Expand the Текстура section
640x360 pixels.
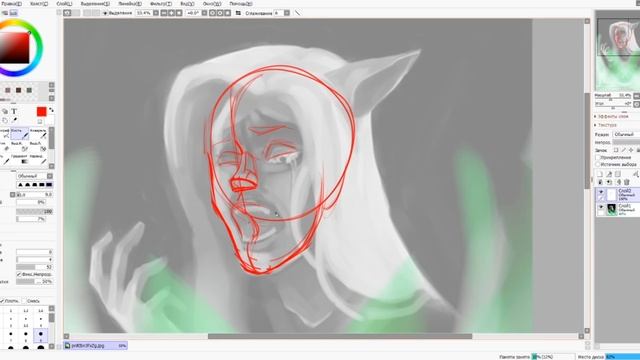point(596,125)
